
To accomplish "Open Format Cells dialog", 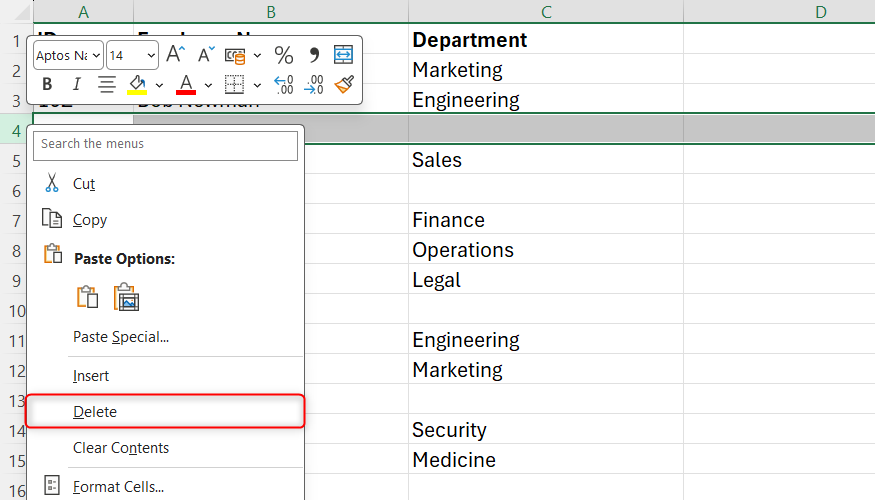I will pyautogui.click(x=165, y=487).
